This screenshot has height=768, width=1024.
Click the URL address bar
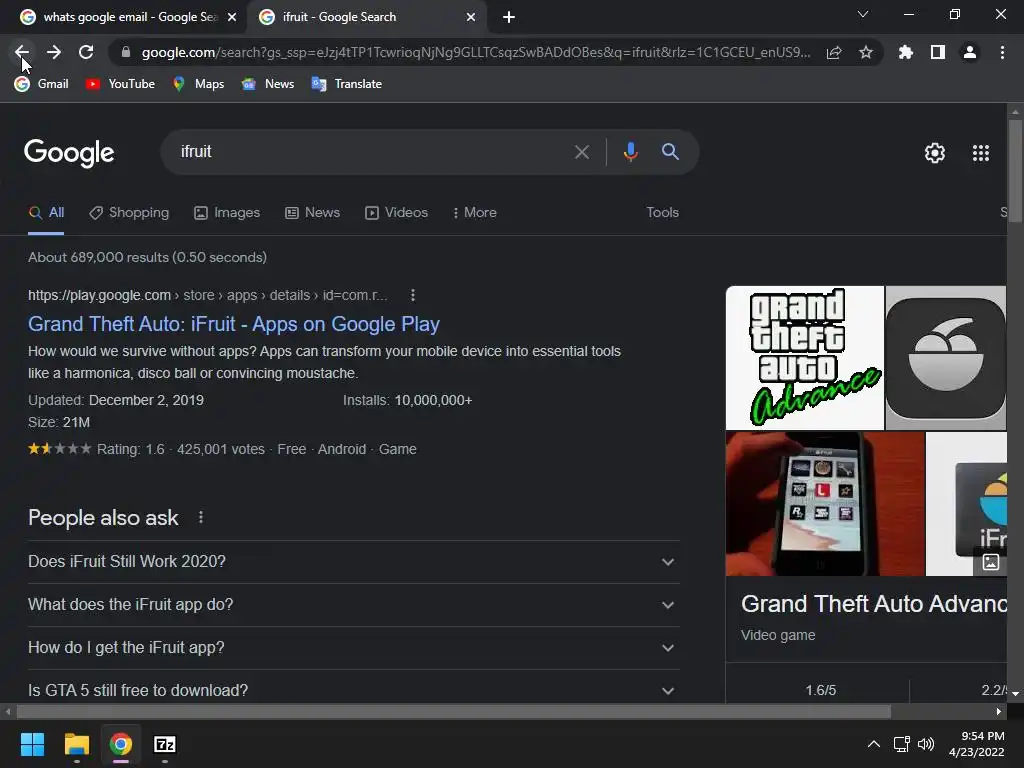pyautogui.click(x=476, y=52)
